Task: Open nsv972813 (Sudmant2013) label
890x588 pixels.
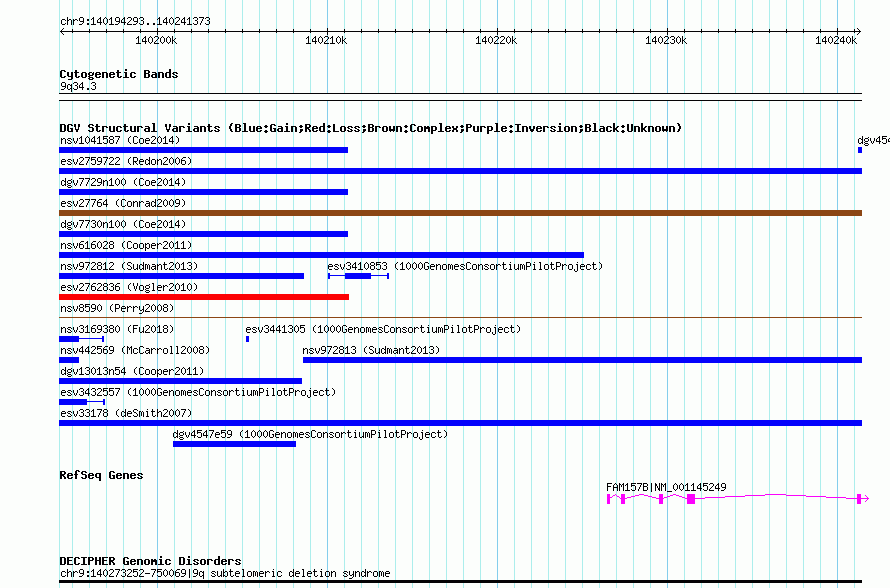Action: coord(371,350)
